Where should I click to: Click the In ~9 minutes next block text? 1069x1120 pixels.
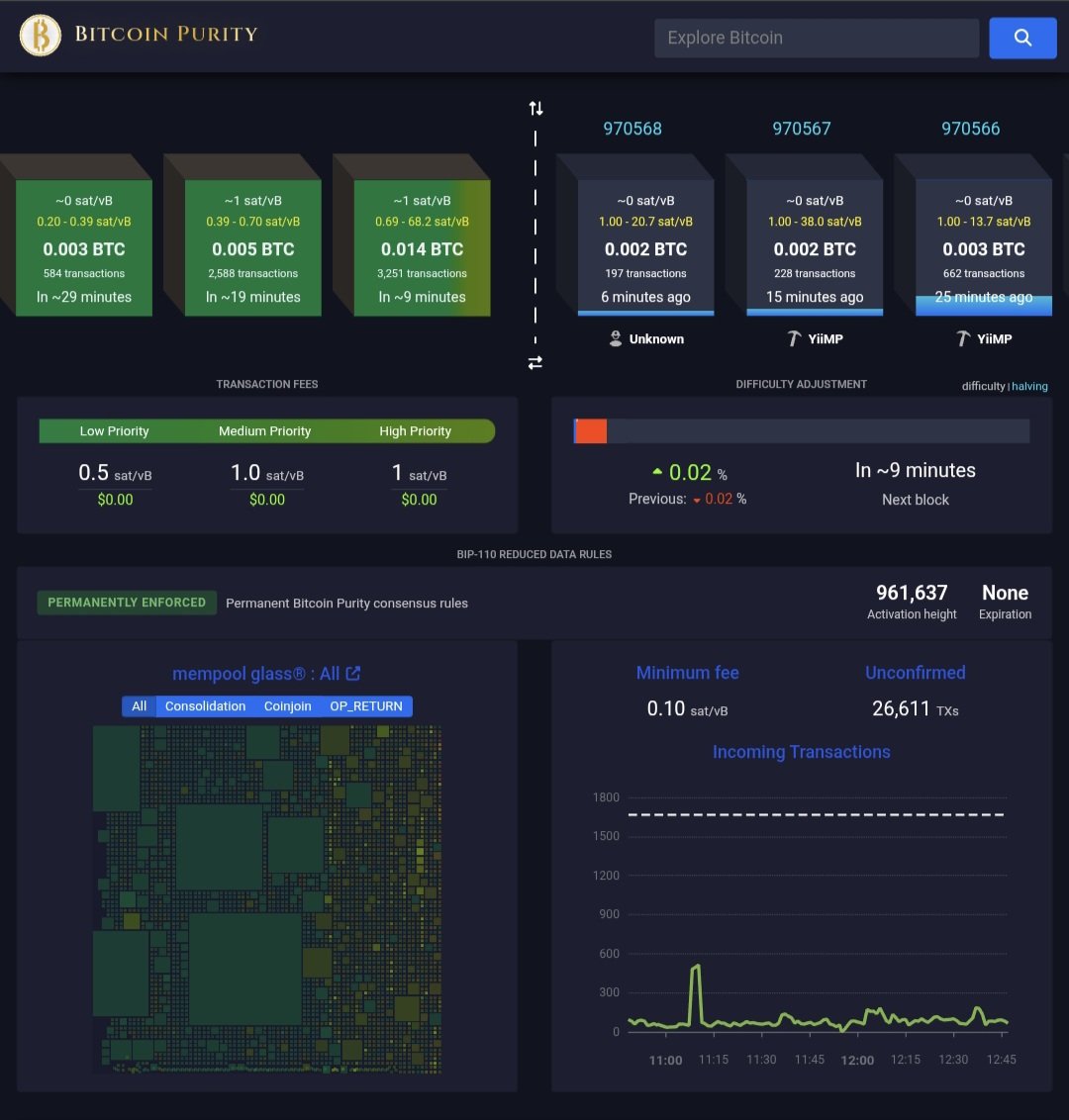[x=915, y=470]
